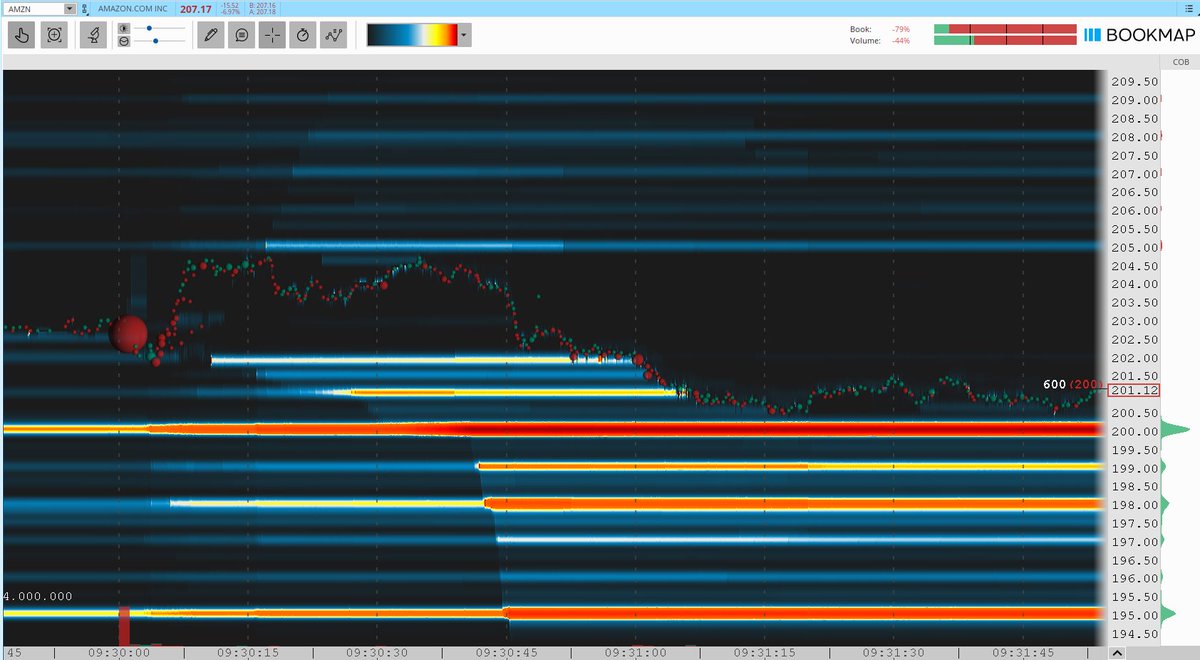This screenshot has width=1200, height=660.
Task: Click the large red volume bubble
Action: click(x=128, y=334)
